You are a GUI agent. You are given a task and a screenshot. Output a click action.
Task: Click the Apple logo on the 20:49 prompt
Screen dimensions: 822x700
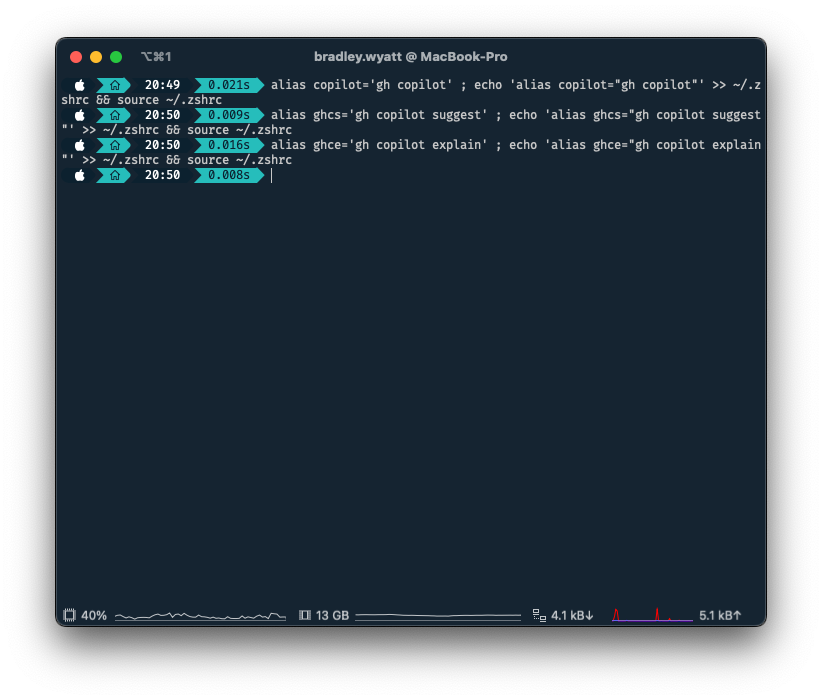pyautogui.click(x=80, y=85)
